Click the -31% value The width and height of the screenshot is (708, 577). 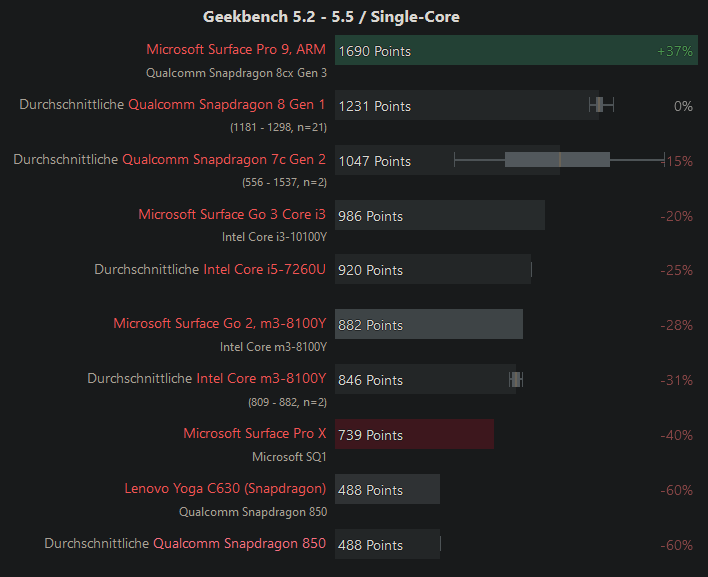coord(676,380)
